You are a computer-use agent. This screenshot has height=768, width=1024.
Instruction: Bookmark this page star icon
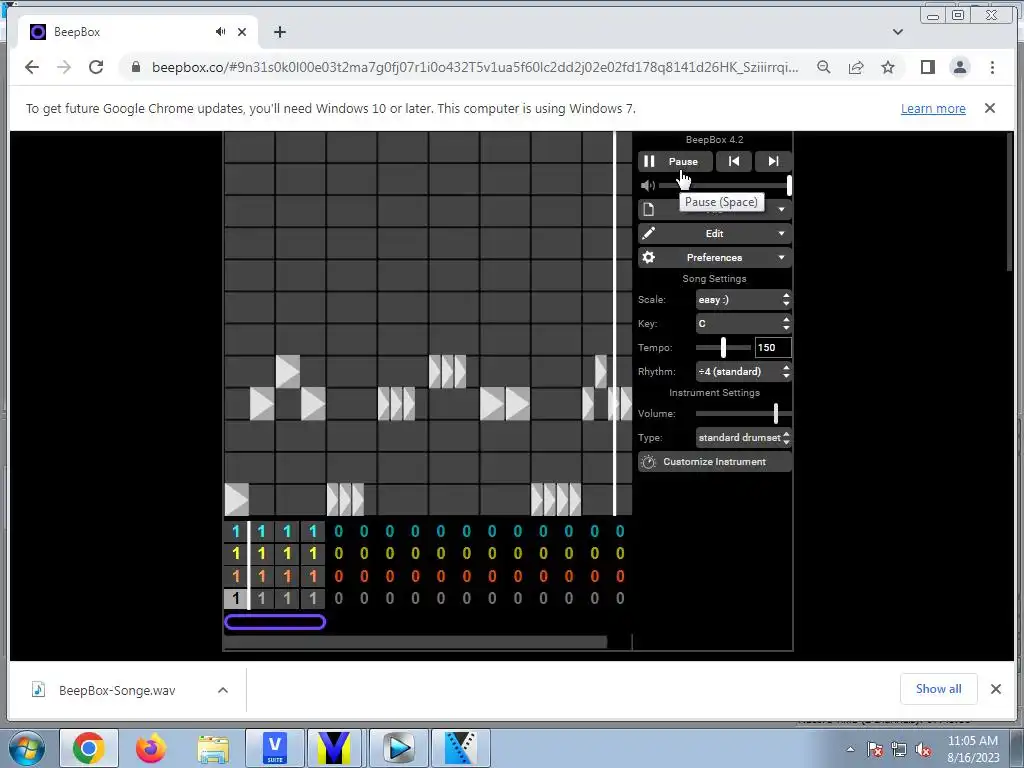888,67
